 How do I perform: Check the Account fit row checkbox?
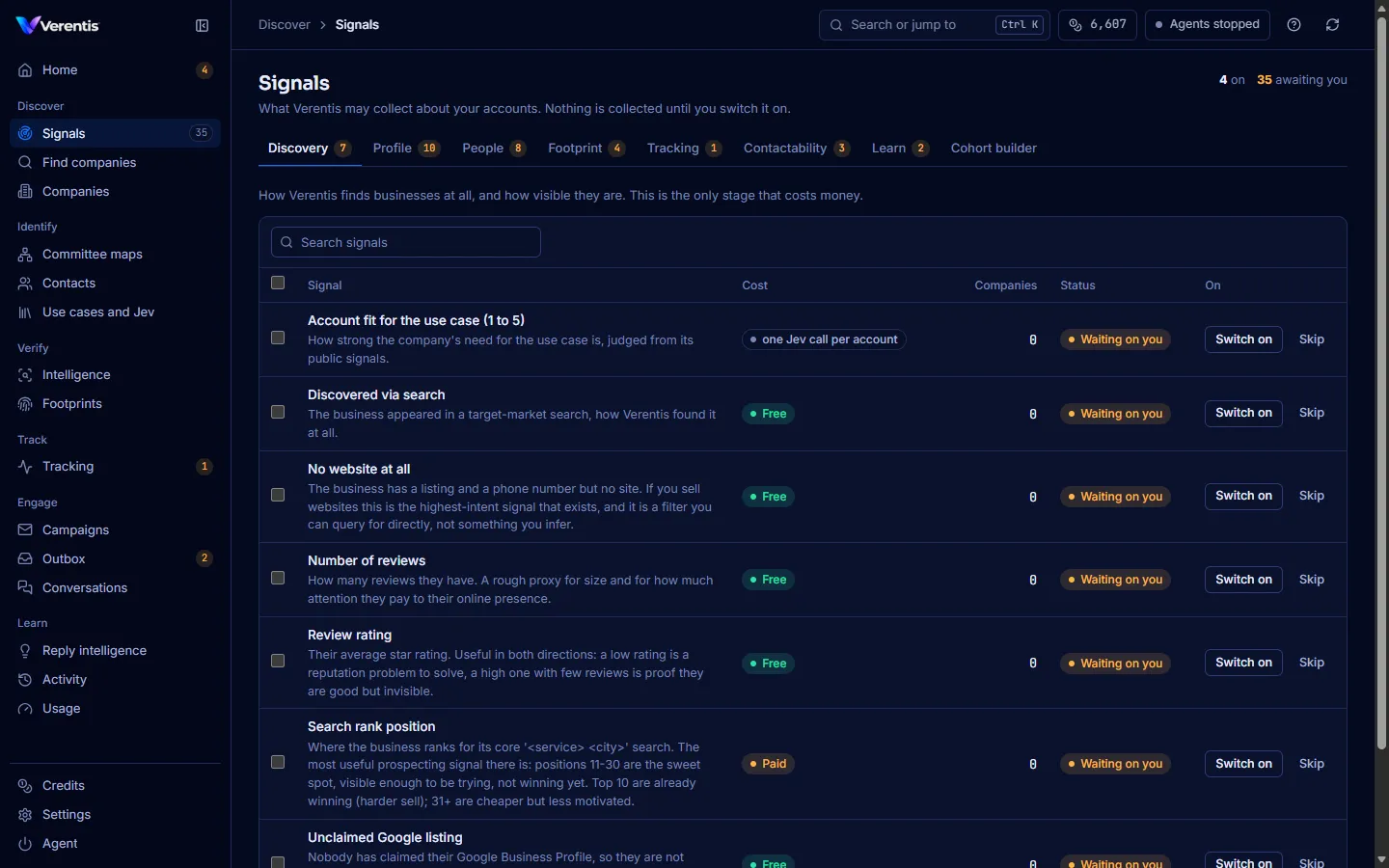[x=278, y=338]
